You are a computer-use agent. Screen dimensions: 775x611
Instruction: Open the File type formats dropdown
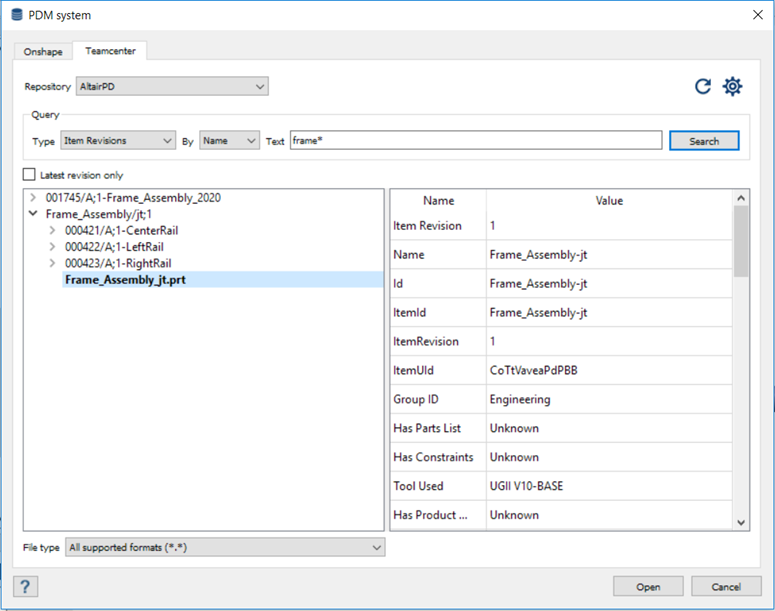(x=224, y=547)
